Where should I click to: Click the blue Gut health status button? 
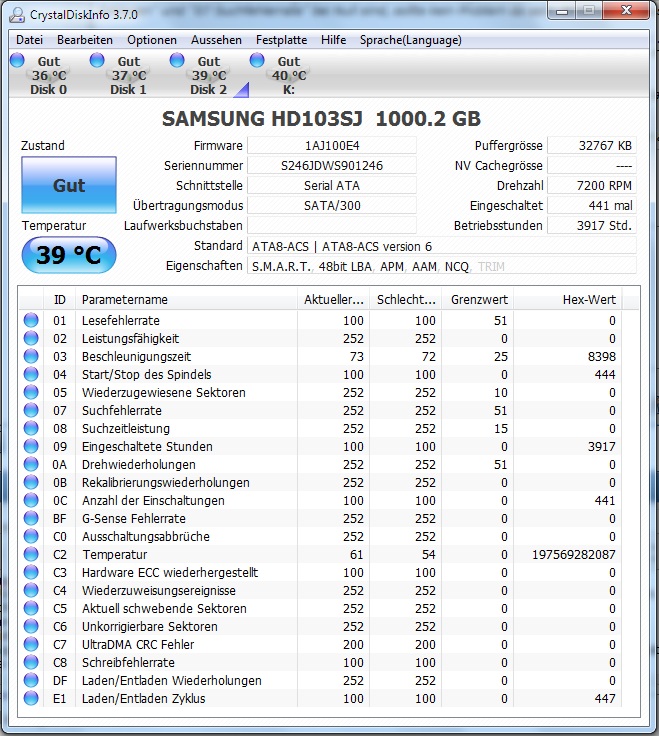(x=69, y=185)
